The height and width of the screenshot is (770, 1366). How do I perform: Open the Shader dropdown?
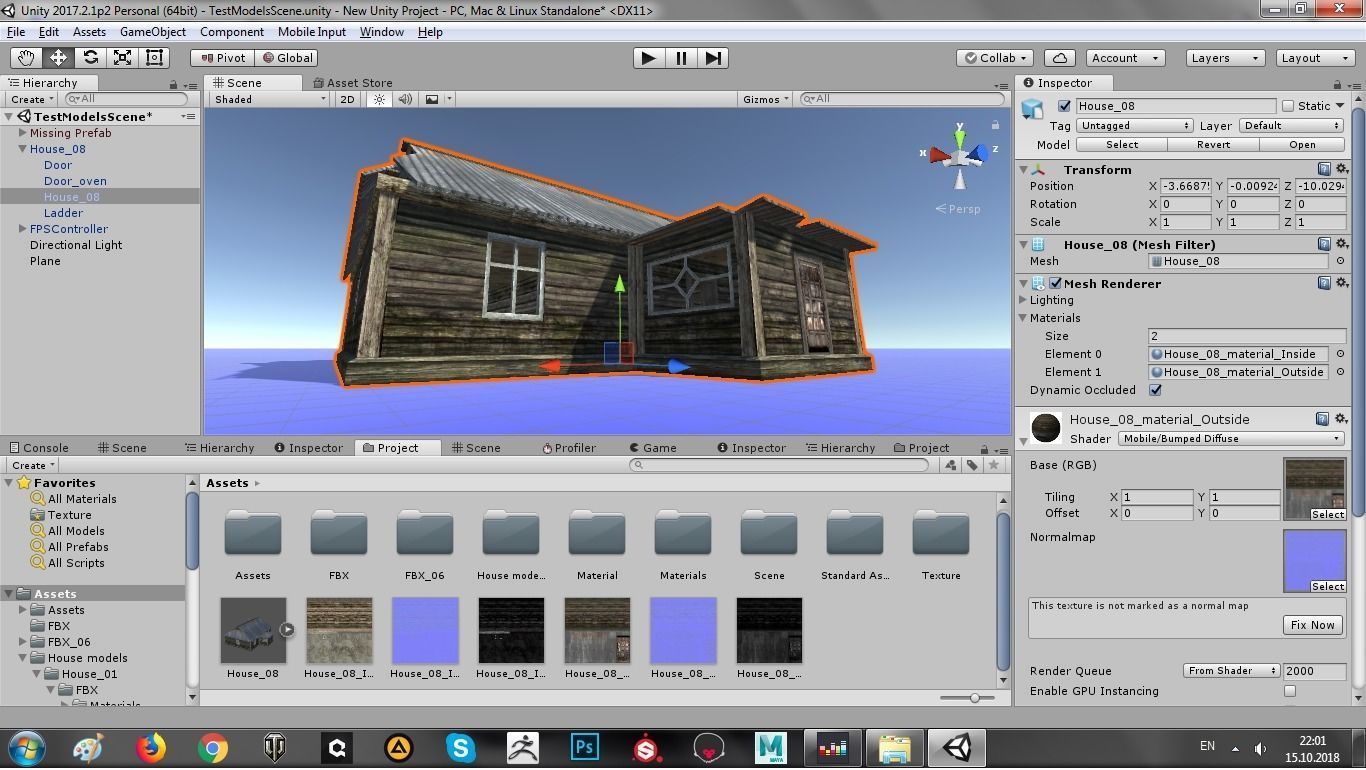1231,439
